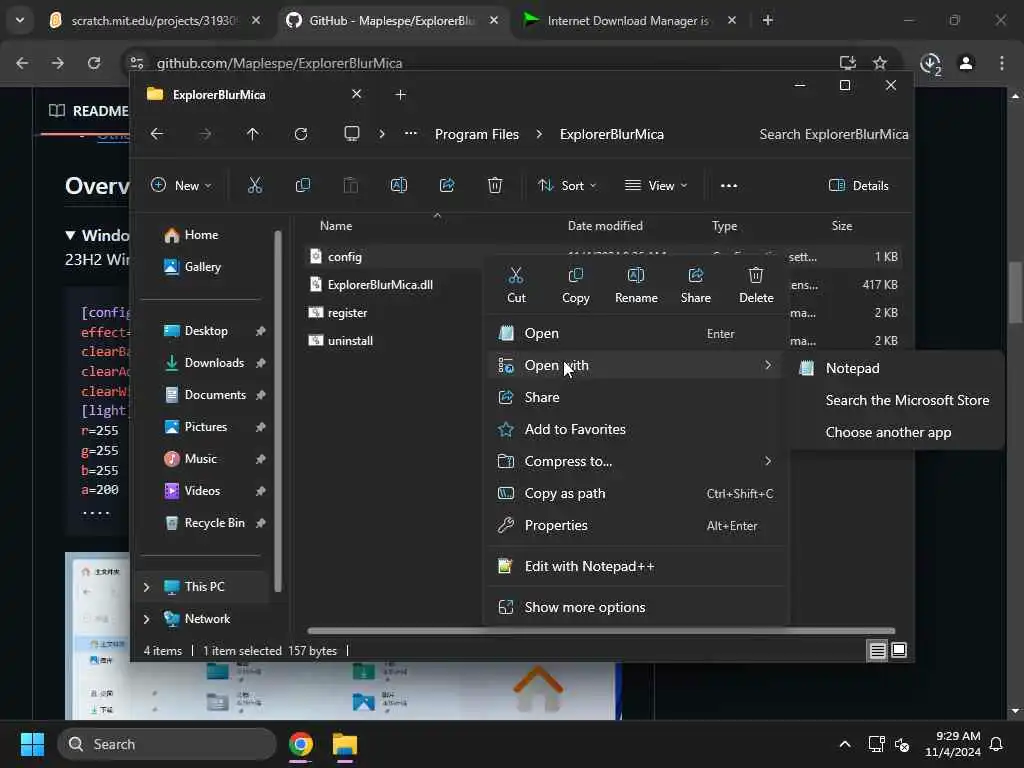Image resolution: width=1024 pixels, height=768 pixels.
Task: Select the register file
Action: 347,313
